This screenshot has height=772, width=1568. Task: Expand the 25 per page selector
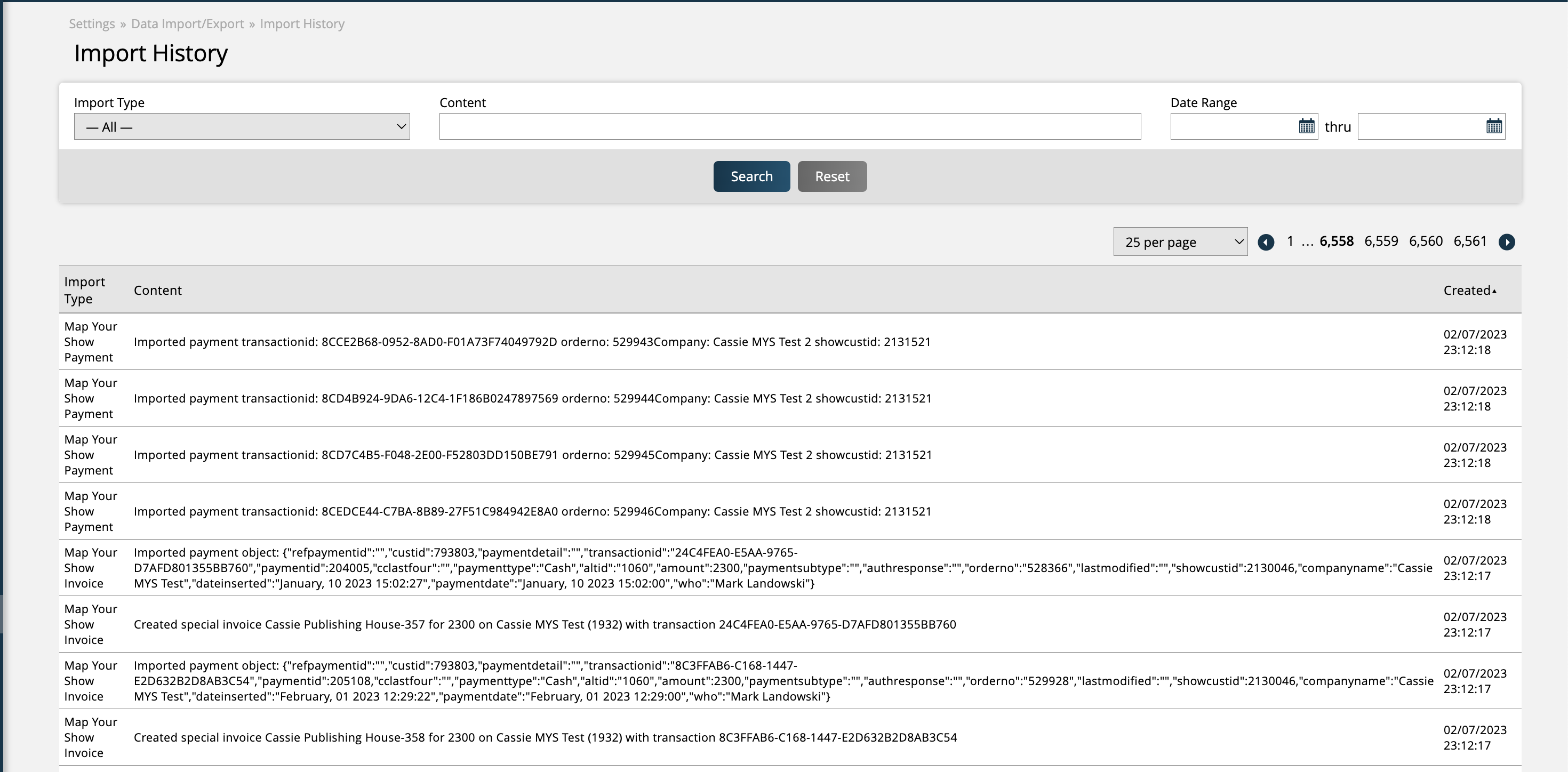pyautogui.click(x=1180, y=242)
